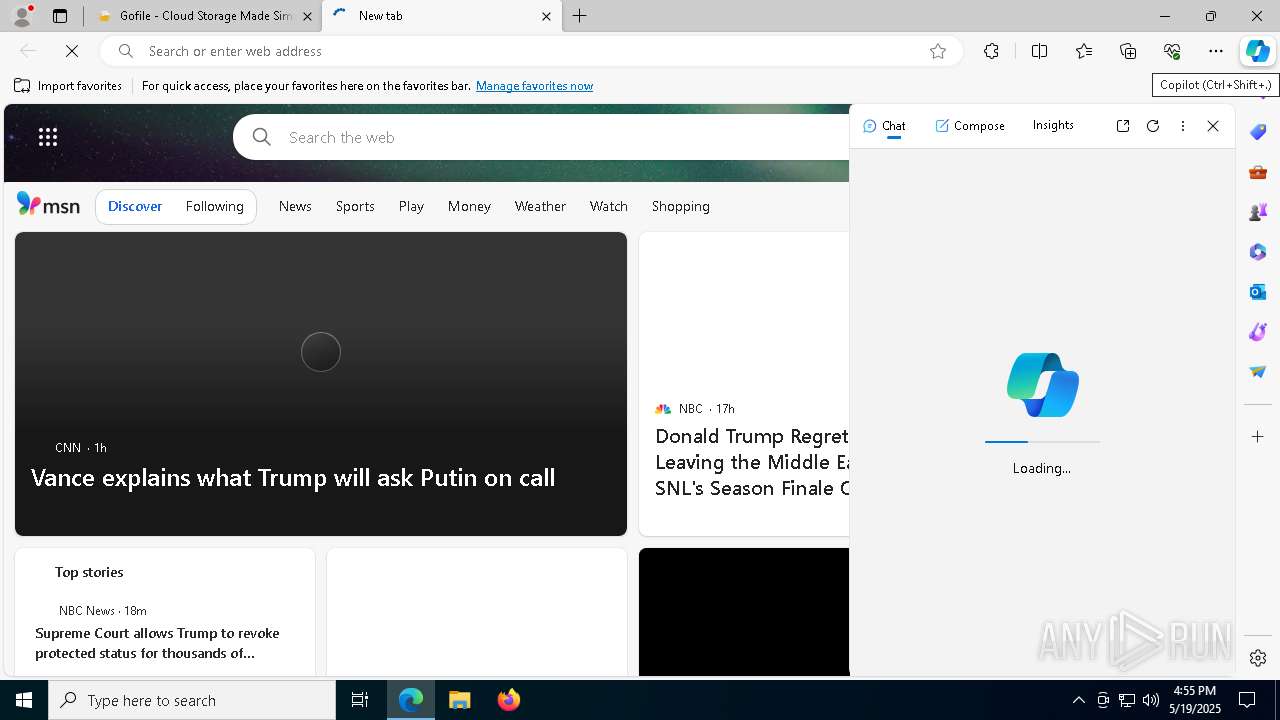Open a new tab with plus button
This screenshot has height=720, width=1280.
(580, 16)
